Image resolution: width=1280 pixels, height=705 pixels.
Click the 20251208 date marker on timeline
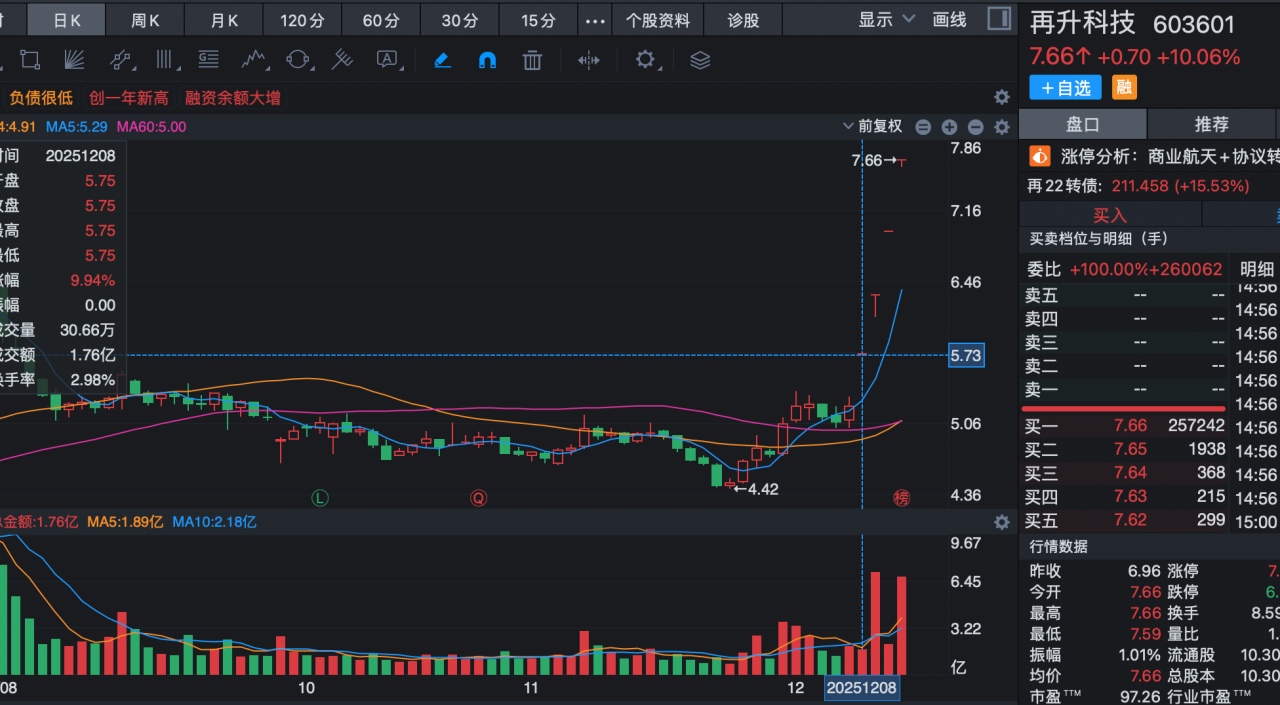tap(861, 688)
